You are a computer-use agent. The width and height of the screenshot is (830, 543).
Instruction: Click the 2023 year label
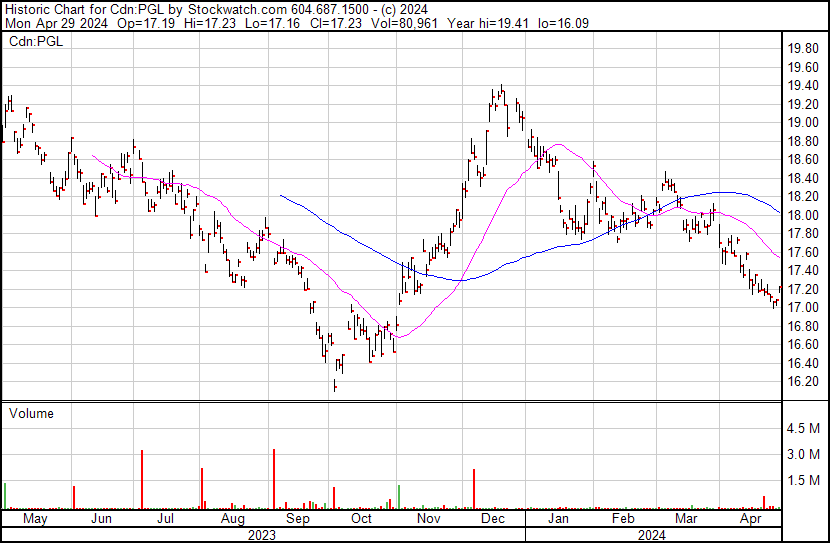(x=262, y=535)
